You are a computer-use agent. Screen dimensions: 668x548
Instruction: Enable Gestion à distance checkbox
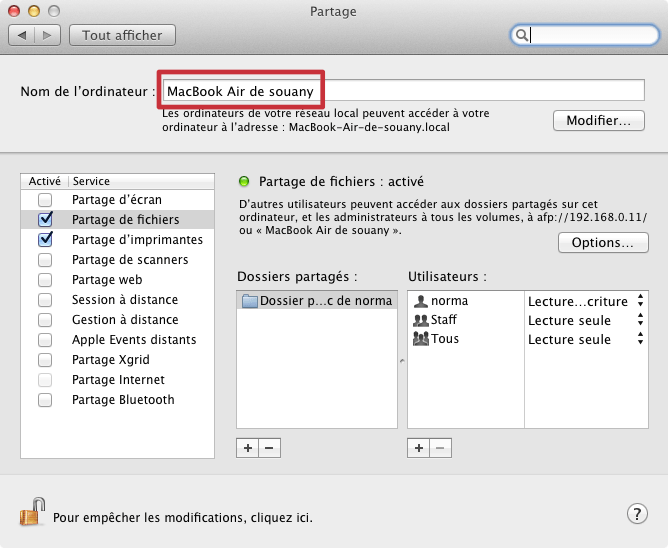pos(45,320)
